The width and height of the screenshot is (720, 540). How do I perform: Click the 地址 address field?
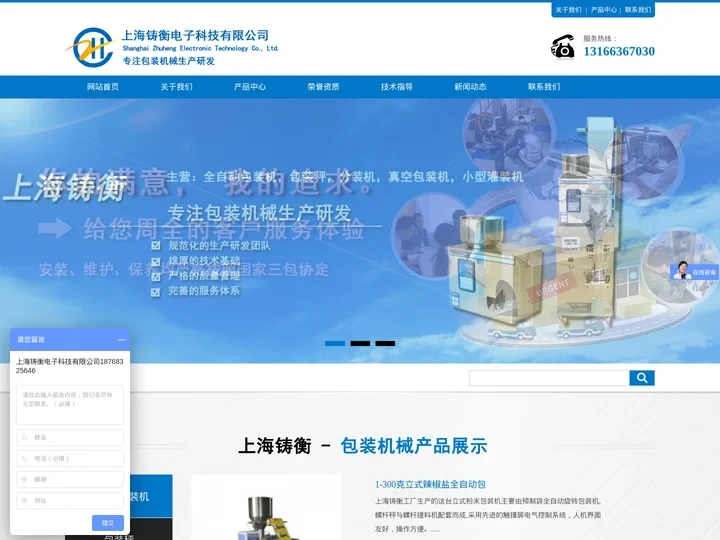[70, 500]
